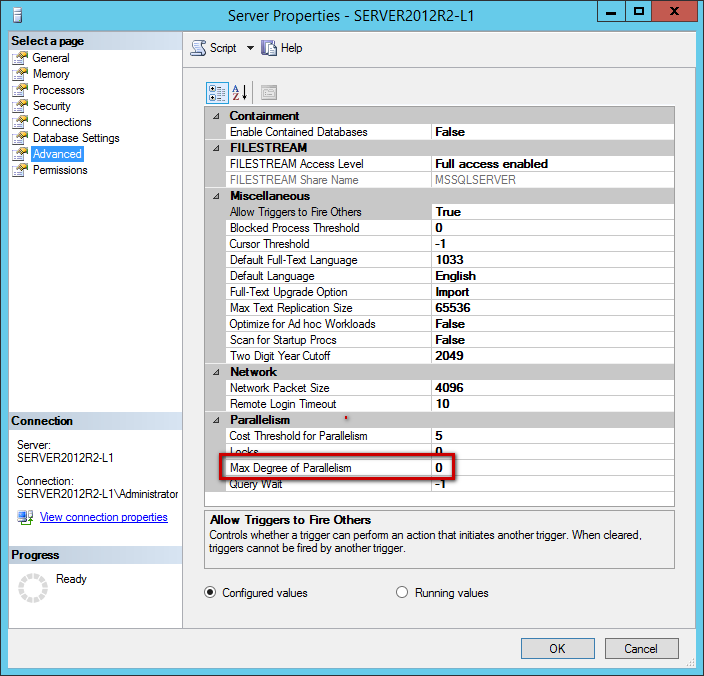Click the Help toolbar icon

click(269, 48)
